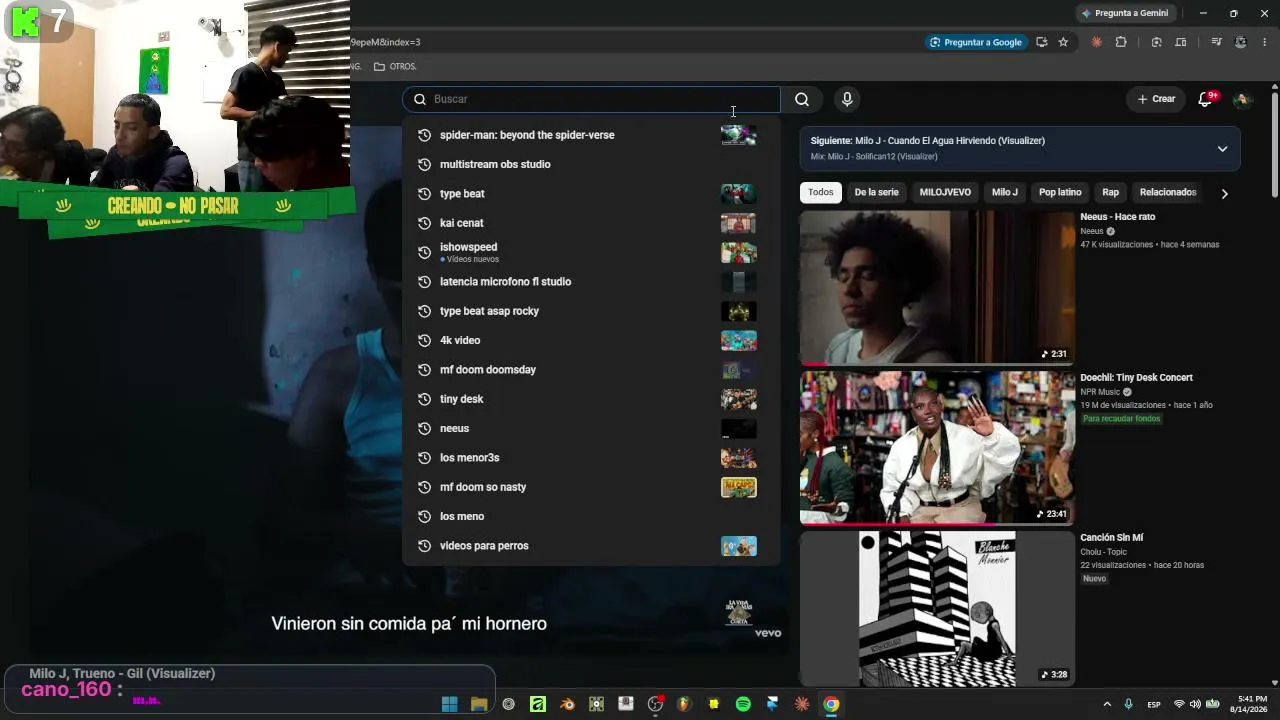
Task: Open the Doechii Tiny Desk thumbnail
Action: pyautogui.click(x=937, y=448)
